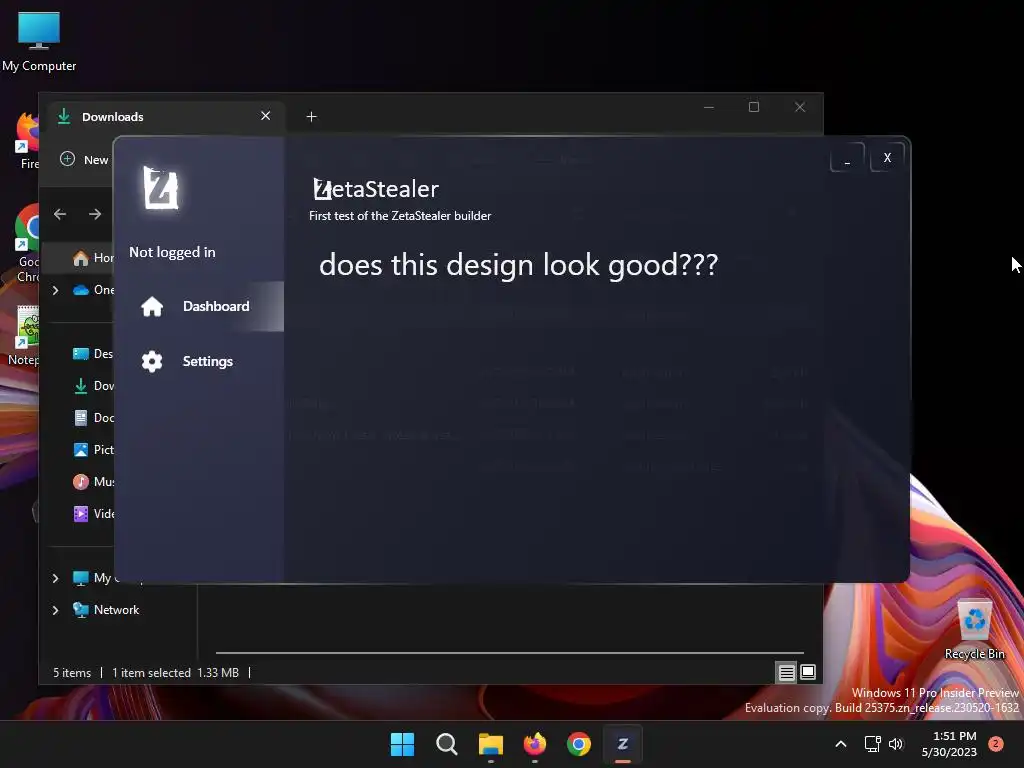1024x768 pixels.
Task: Click '5 items' in Explorer status bar
Action: (x=72, y=673)
